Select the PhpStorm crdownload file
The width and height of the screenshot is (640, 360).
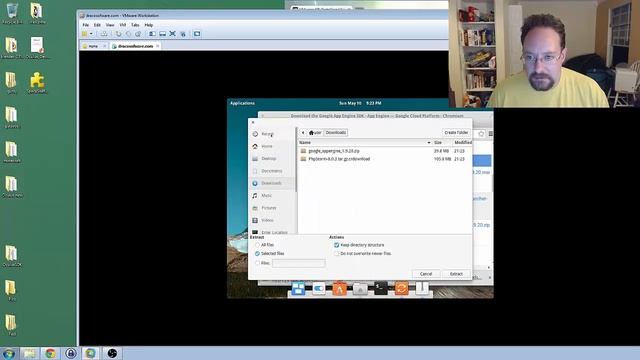click(384, 159)
